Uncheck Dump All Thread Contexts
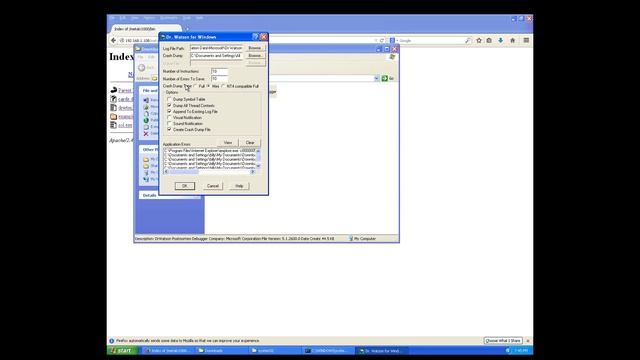This screenshot has width=640, height=360. point(169,105)
